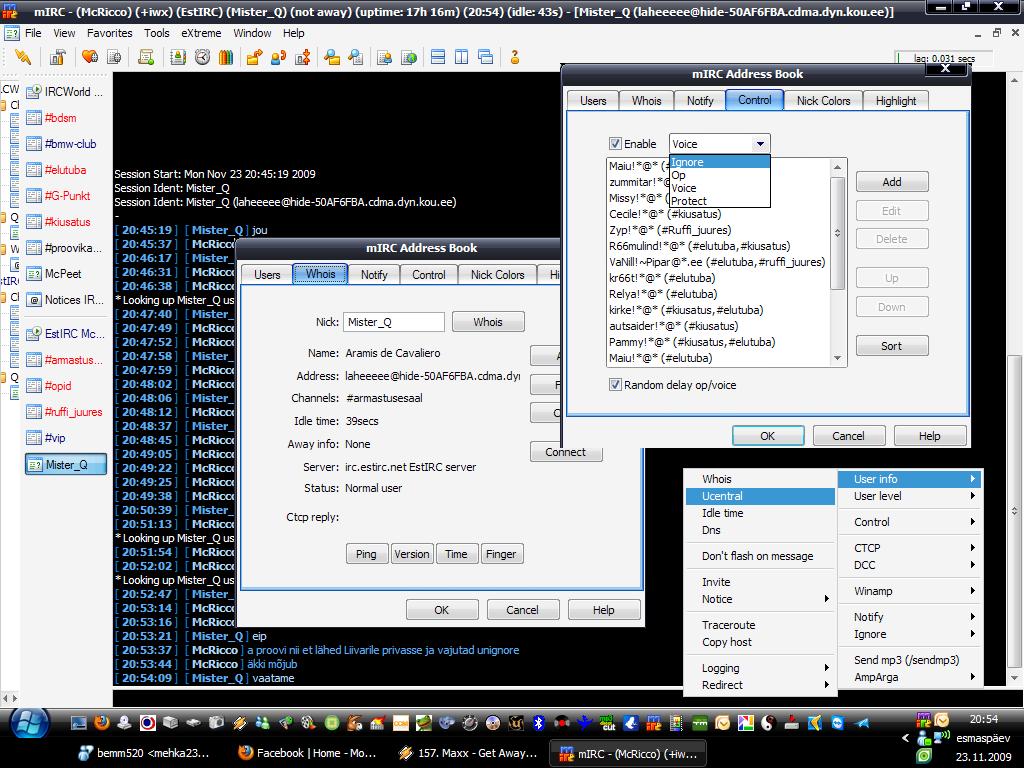Click the tile vertical windows toolbar icon
The width and height of the screenshot is (1024, 768).
[x=462, y=57]
